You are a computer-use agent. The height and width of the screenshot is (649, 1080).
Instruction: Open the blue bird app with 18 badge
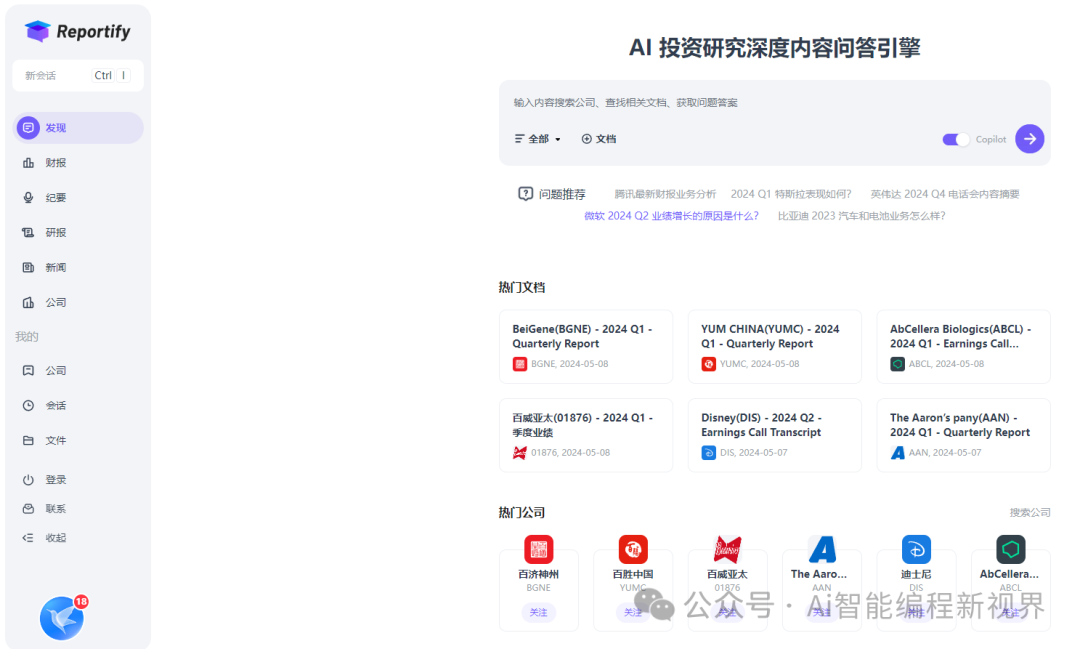point(62,618)
